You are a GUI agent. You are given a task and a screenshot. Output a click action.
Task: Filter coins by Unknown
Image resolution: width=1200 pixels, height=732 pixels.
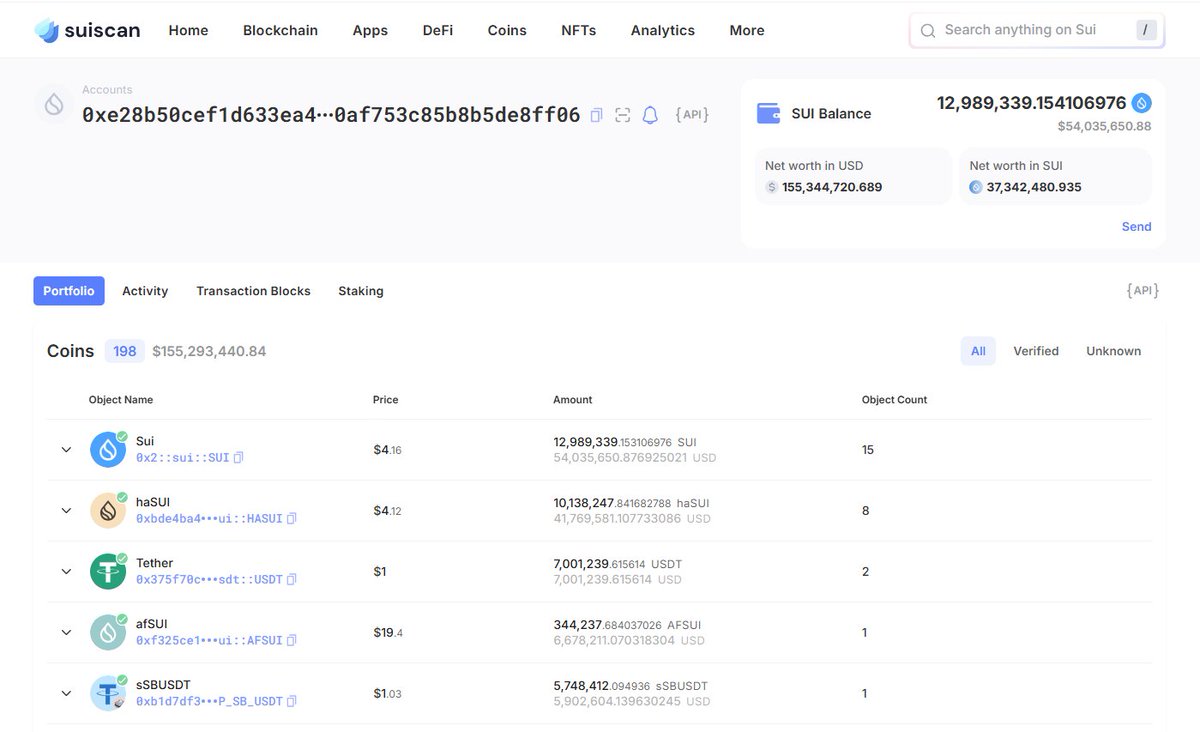(x=1114, y=351)
